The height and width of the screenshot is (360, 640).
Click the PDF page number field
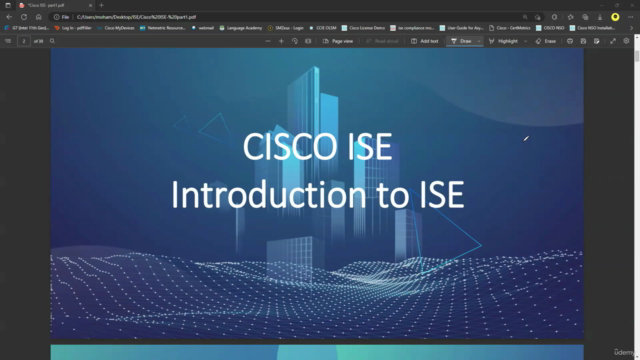pyautogui.click(x=24, y=41)
